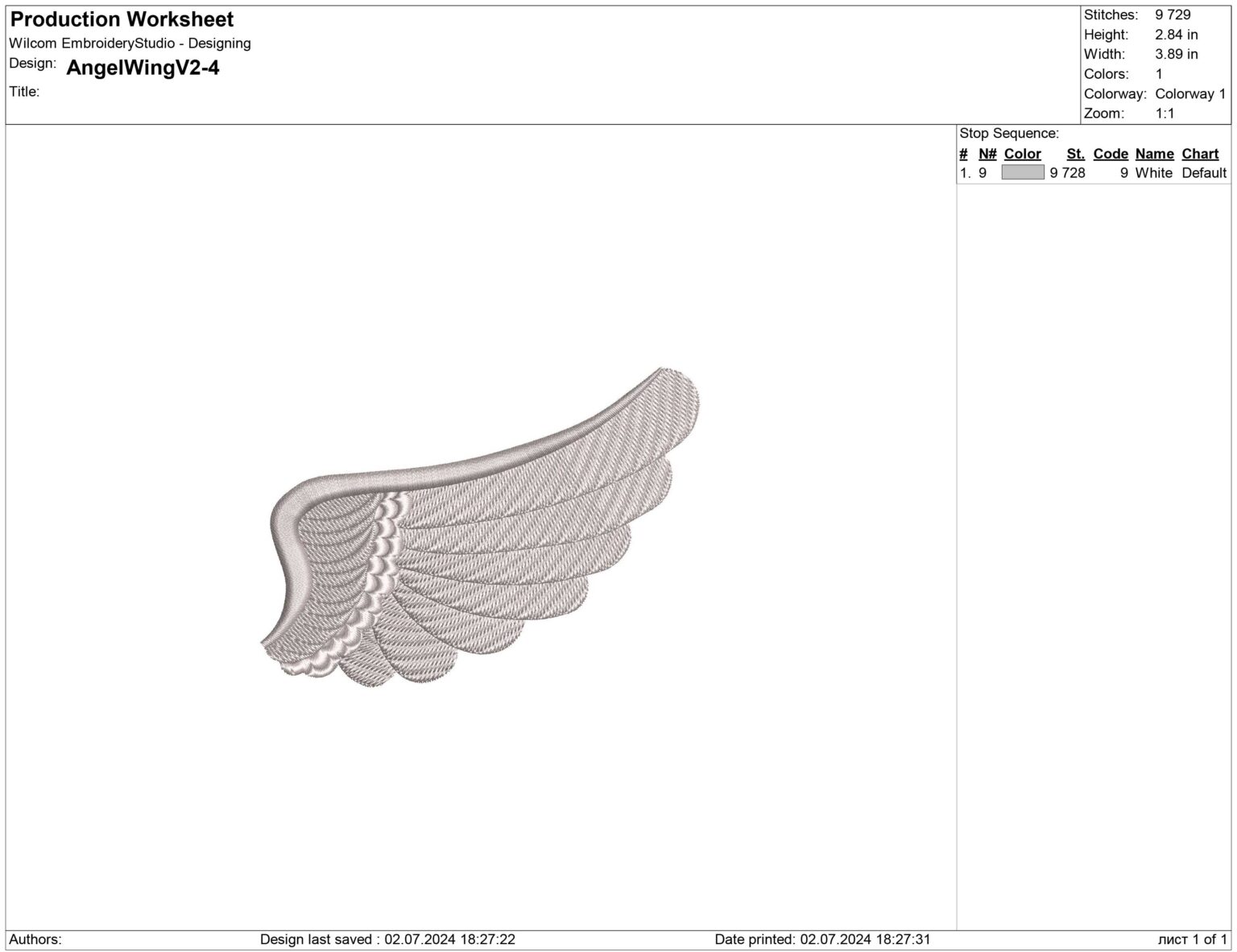Sort by the St. column header
Viewport: 1237px width, 952px height.
tap(1075, 153)
